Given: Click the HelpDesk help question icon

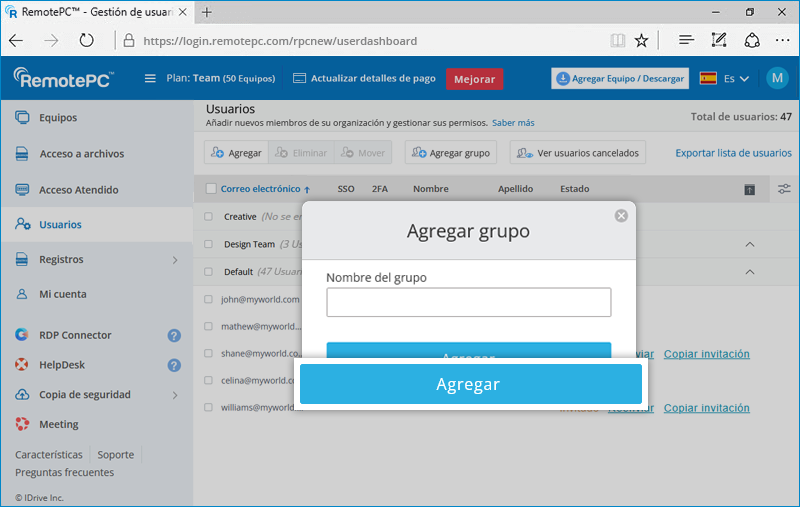Looking at the screenshot, I should click(x=174, y=365).
